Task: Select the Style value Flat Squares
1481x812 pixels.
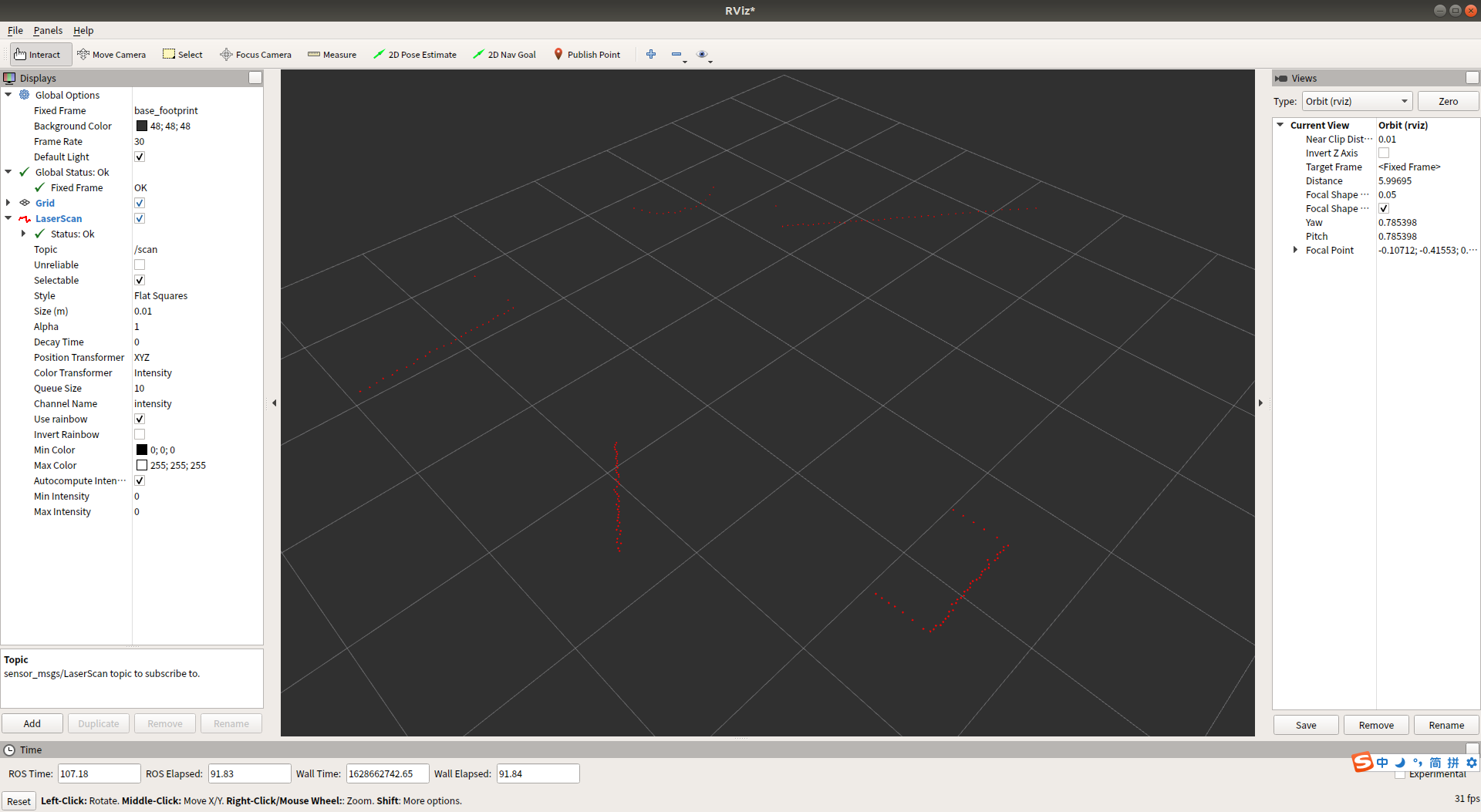Action: pos(160,295)
